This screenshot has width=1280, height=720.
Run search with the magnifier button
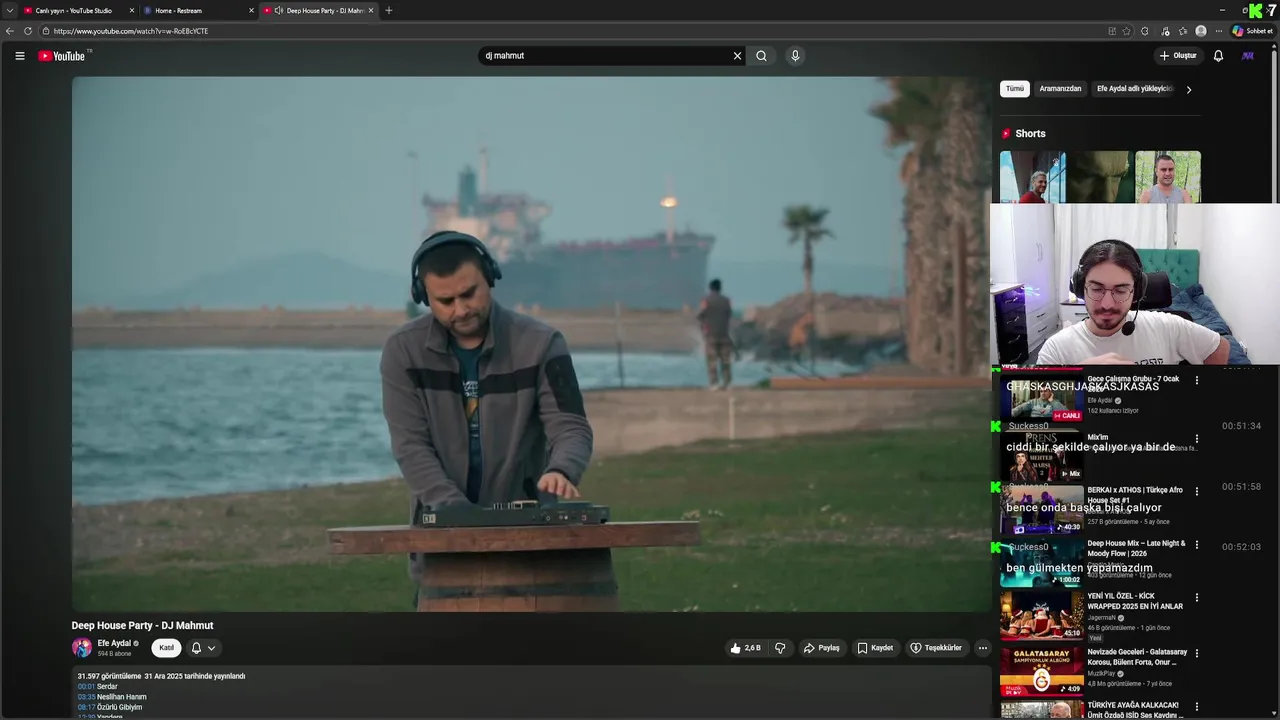[x=761, y=56]
